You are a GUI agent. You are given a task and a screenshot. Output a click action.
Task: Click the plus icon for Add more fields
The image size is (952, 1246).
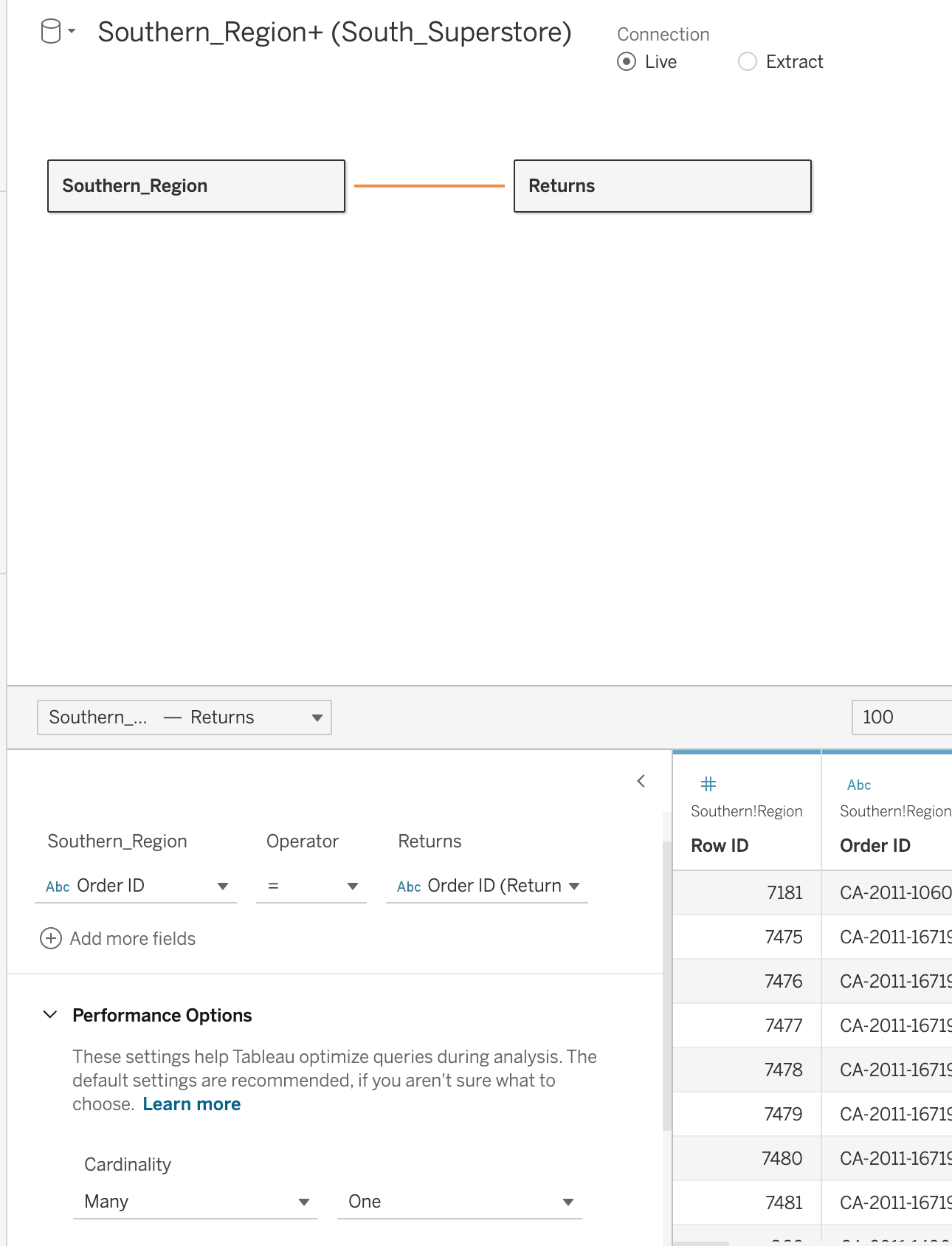50,938
